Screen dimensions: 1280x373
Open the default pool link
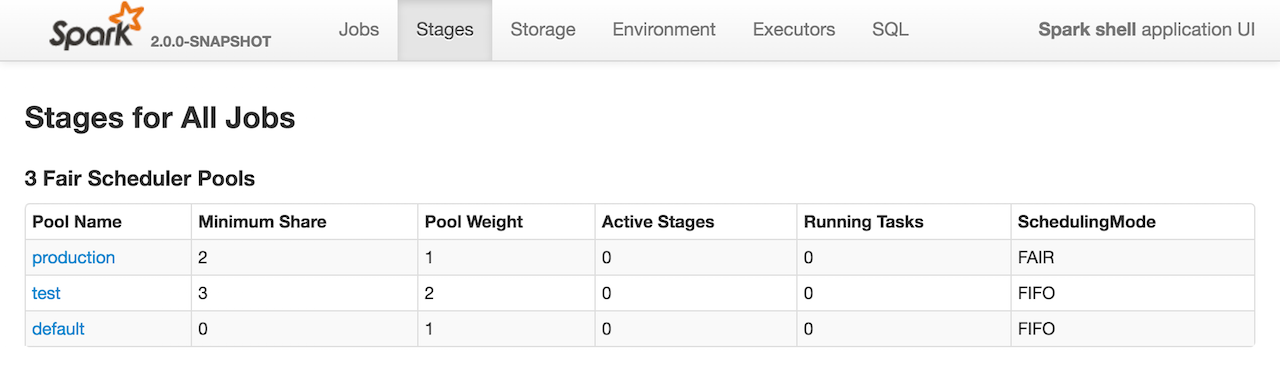click(58, 328)
